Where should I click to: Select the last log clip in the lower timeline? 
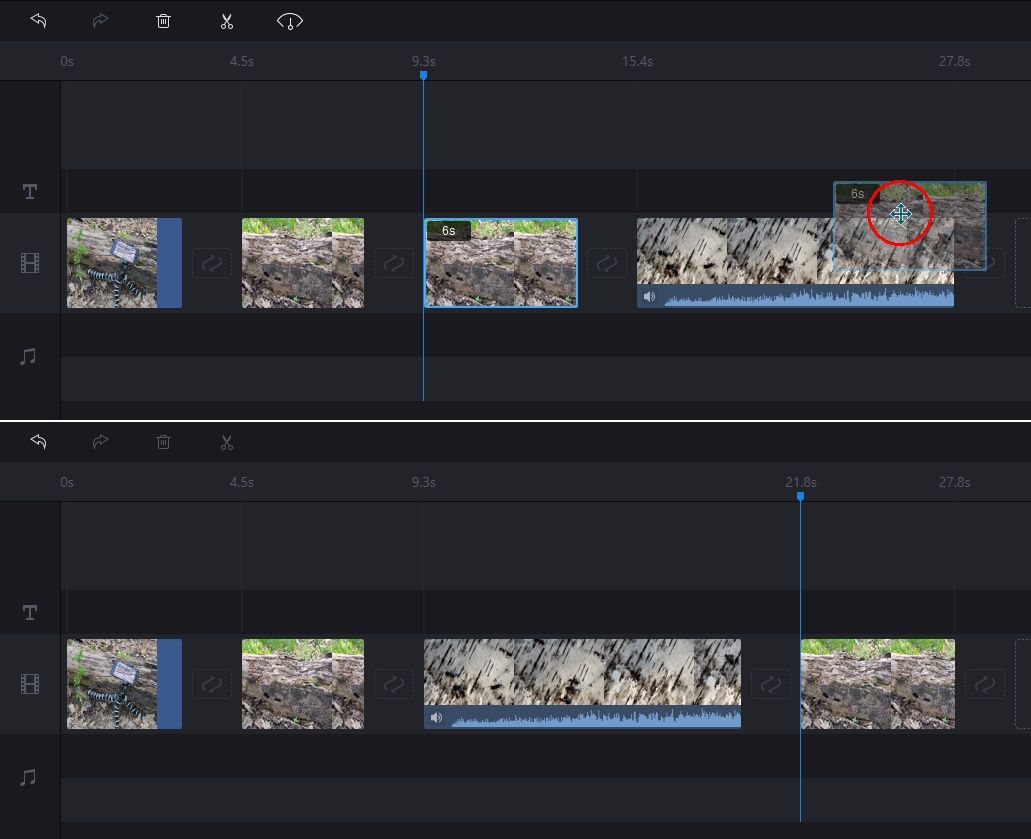coord(878,684)
